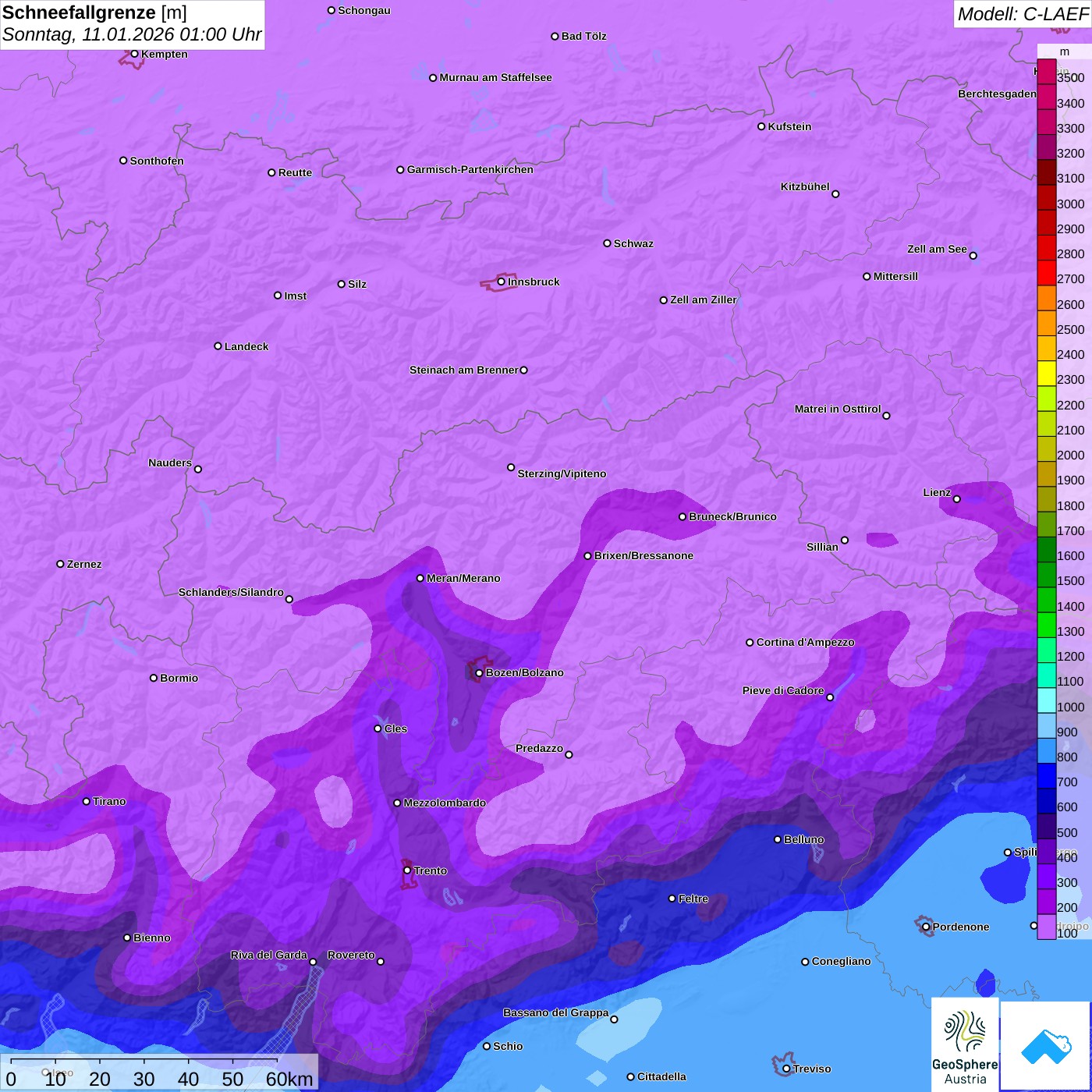Viewport: 1092px width, 1092px height.
Task: Click the 'Mittersill' label
Action: point(895,276)
